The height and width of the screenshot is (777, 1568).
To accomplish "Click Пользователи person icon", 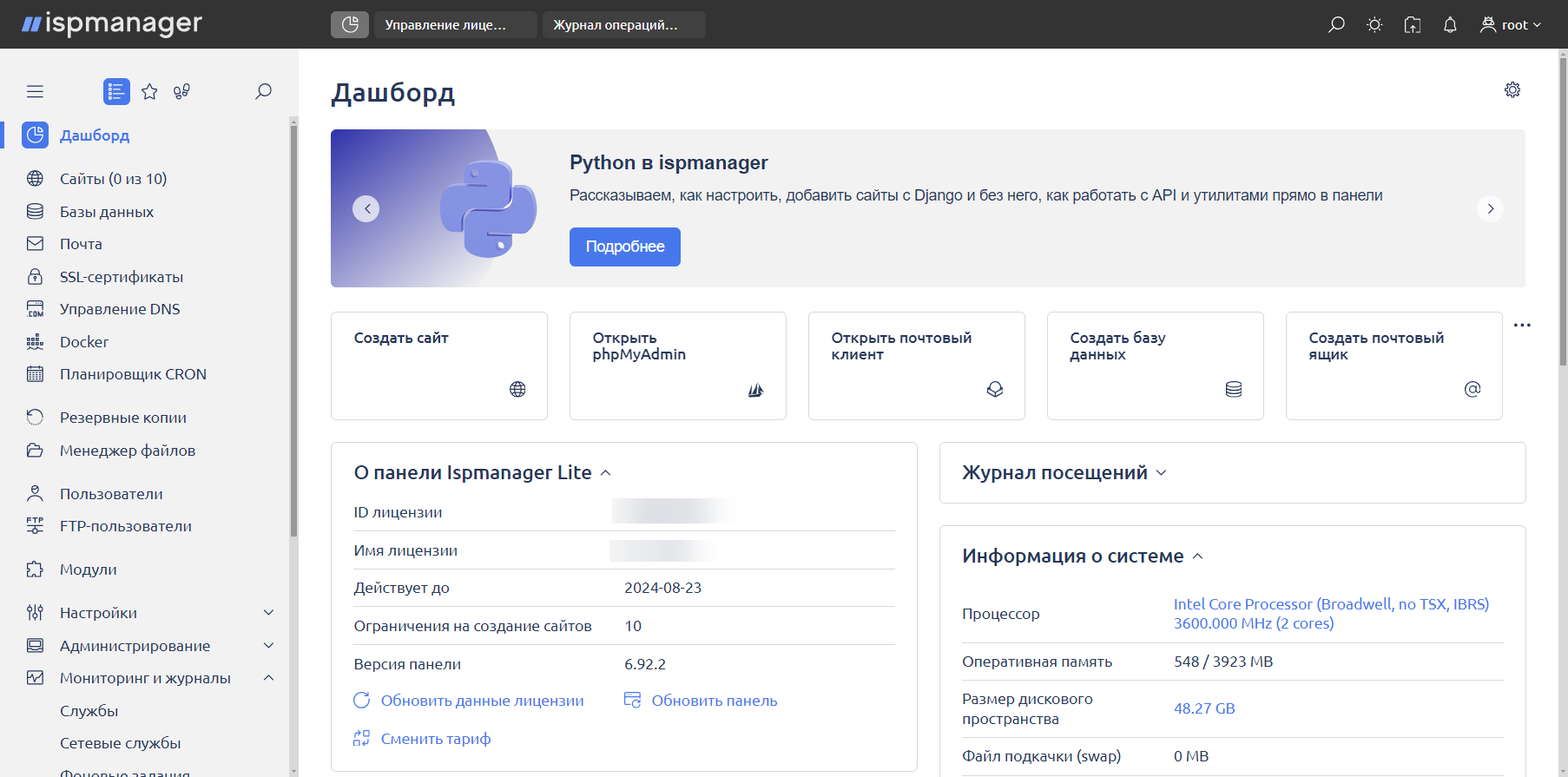I will click(x=35, y=494).
